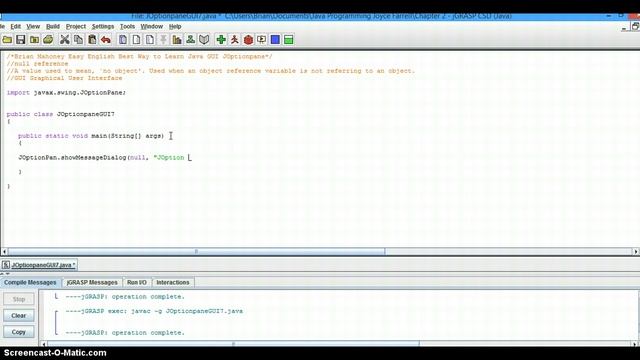Click the third page icon in toolbar
Viewport: 640px width, 360px height.
[150, 40]
